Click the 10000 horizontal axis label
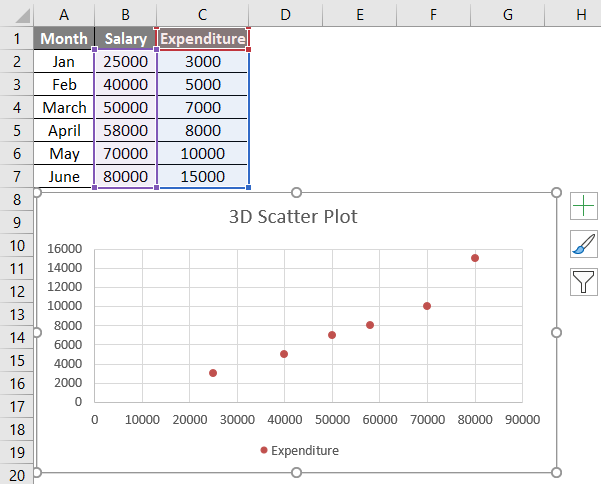The height and width of the screenshot is (484, 601). coord(142,420)
